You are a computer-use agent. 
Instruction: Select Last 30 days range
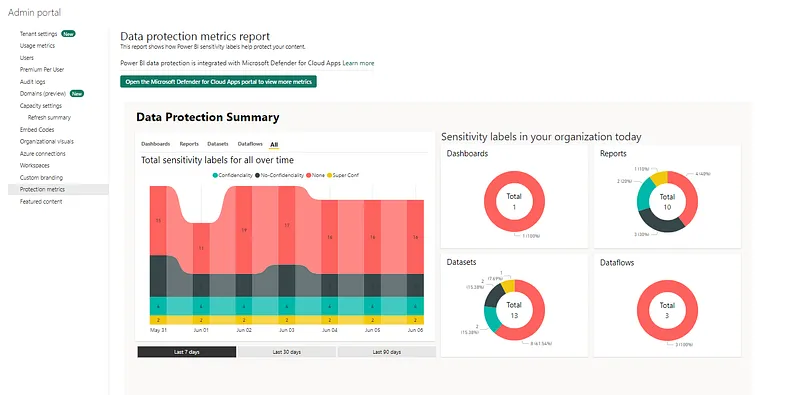point(287,352)
